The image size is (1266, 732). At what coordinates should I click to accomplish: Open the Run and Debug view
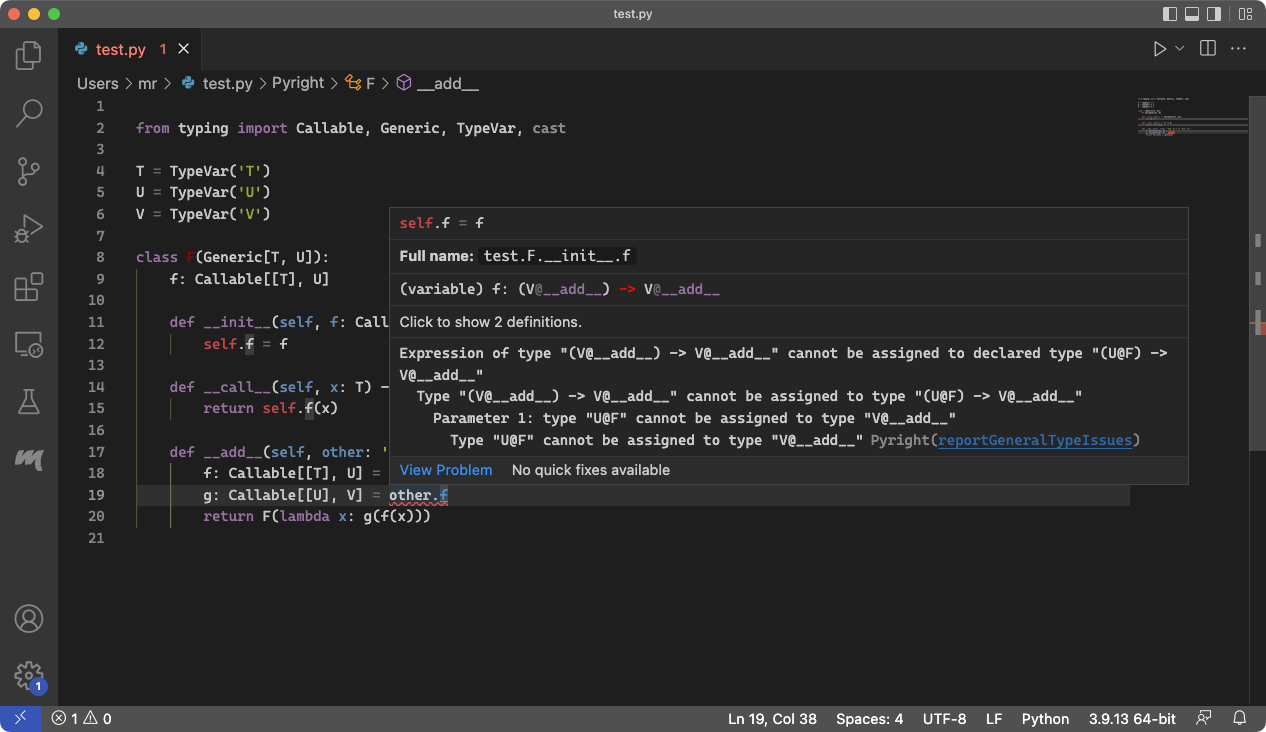(29, 228)
